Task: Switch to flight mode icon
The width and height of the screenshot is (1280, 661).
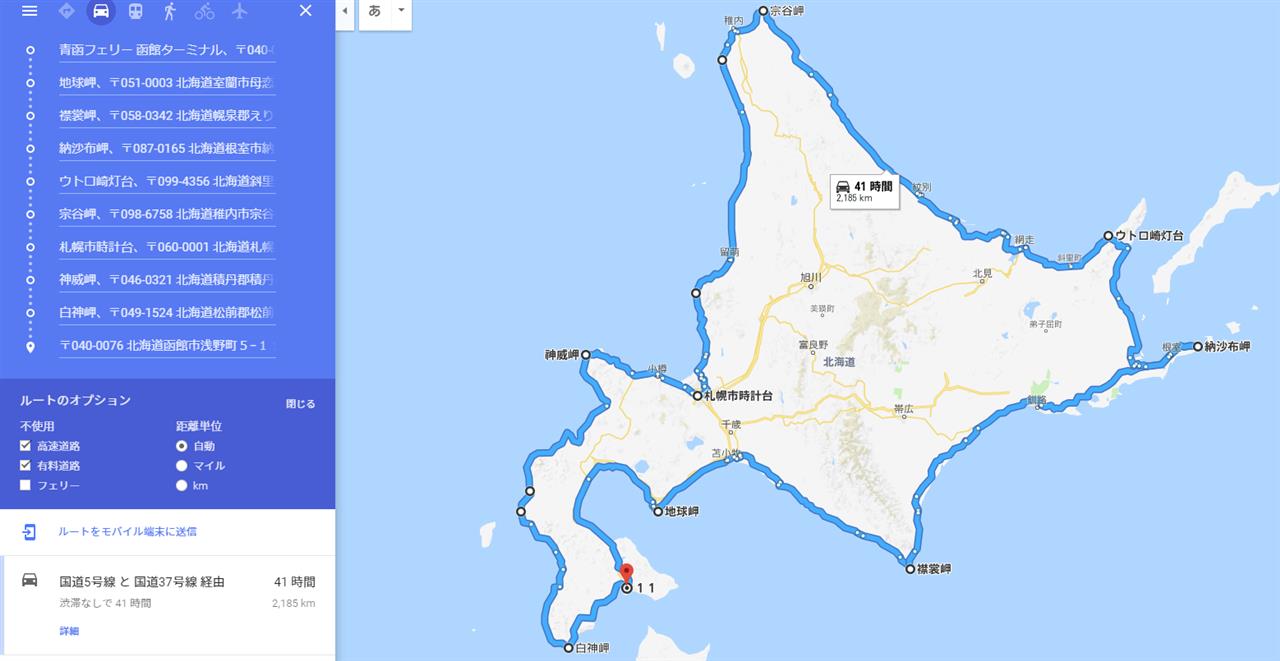Action: coord(239,11)
